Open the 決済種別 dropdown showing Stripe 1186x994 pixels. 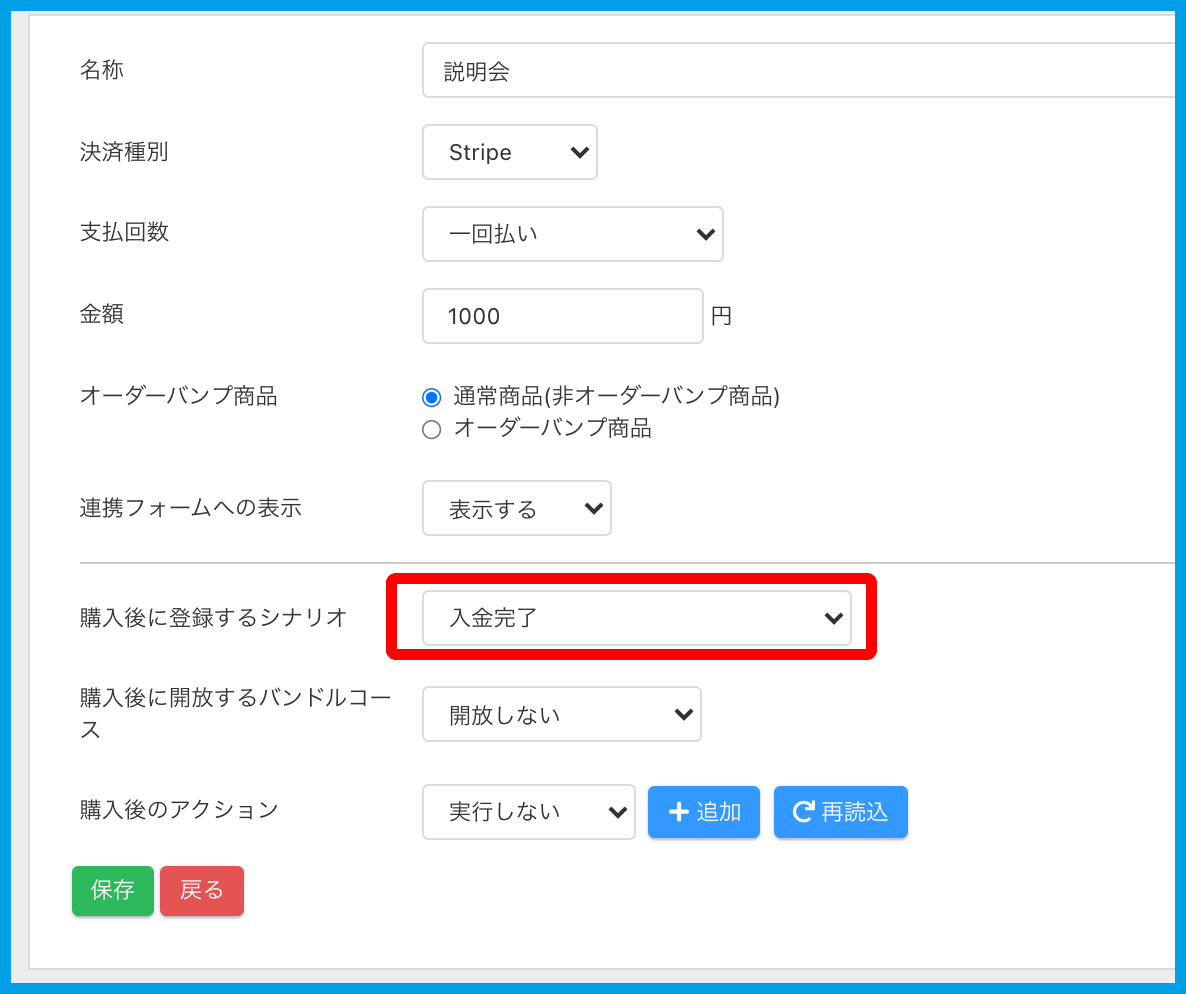point(509,152)
